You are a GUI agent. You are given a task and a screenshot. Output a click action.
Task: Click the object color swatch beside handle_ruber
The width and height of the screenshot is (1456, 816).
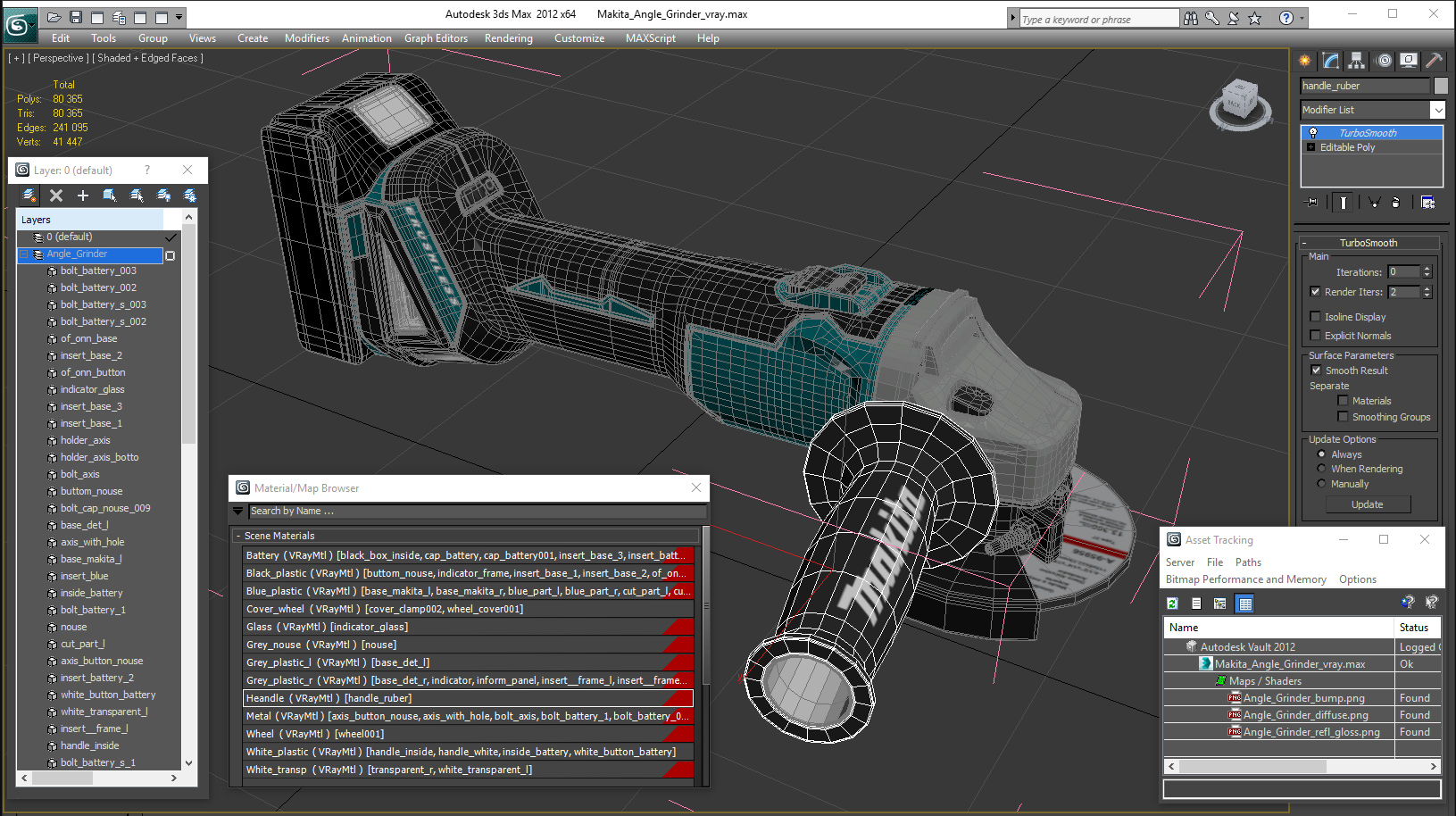pos(1441,86)
